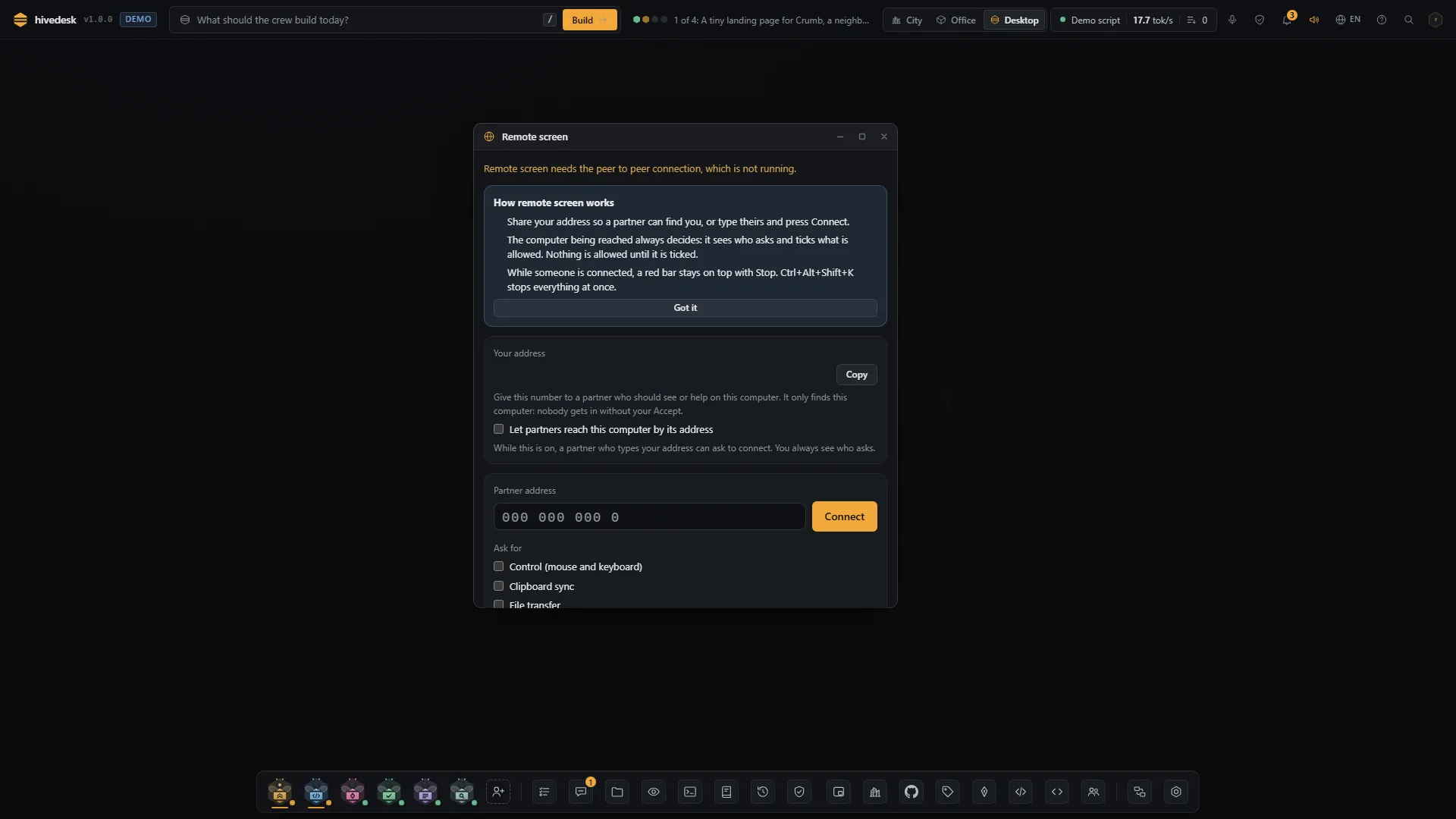The image size is (1456, 819).
Task: Click the Partner address input field
Action: pyautogui.click(x=650, y=516)
